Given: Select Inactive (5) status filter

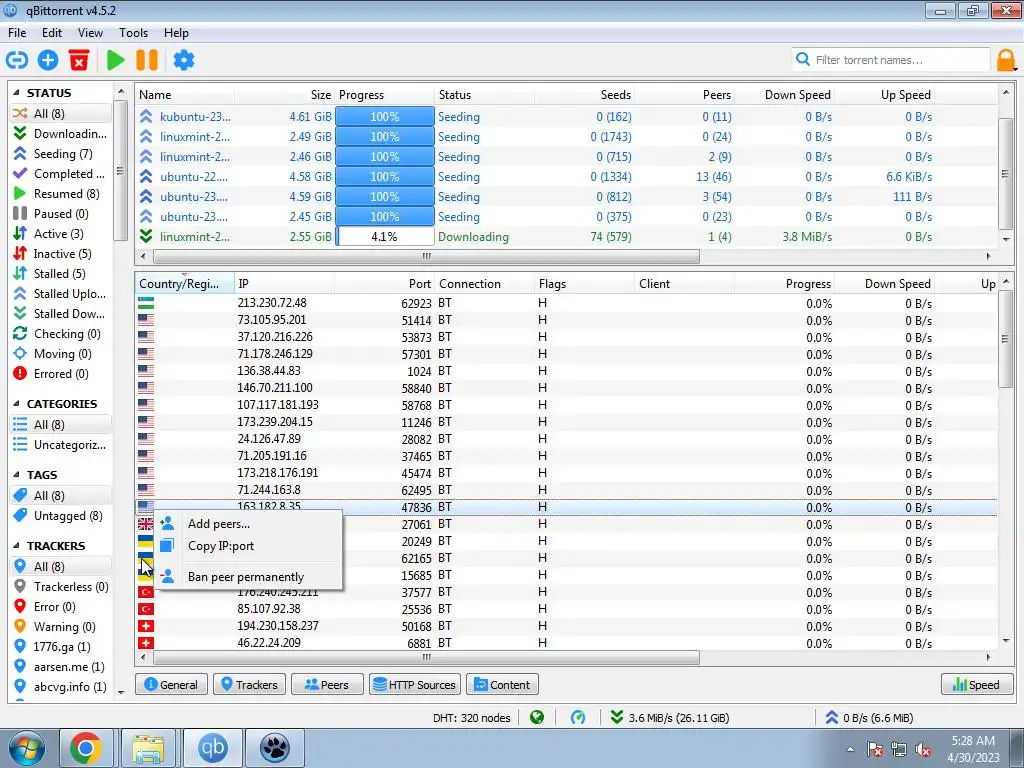Looking at the screenshot, I should 60,253.
